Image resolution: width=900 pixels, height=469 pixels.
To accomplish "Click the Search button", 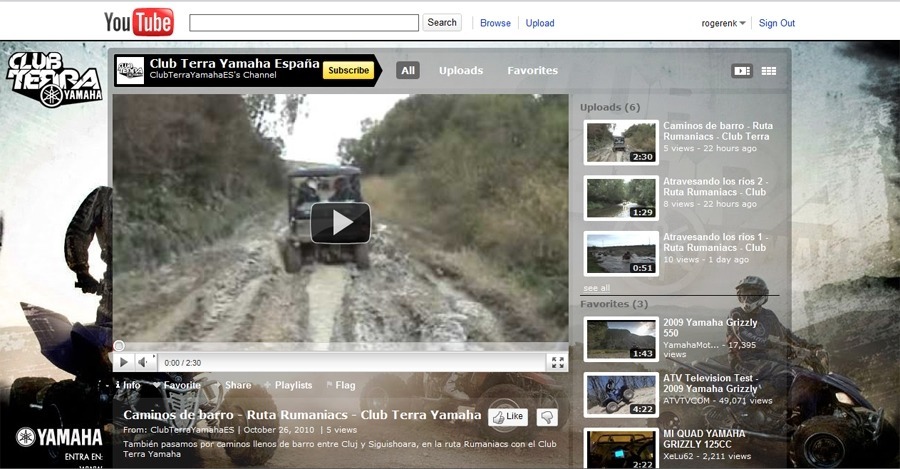I will point(442,22).
